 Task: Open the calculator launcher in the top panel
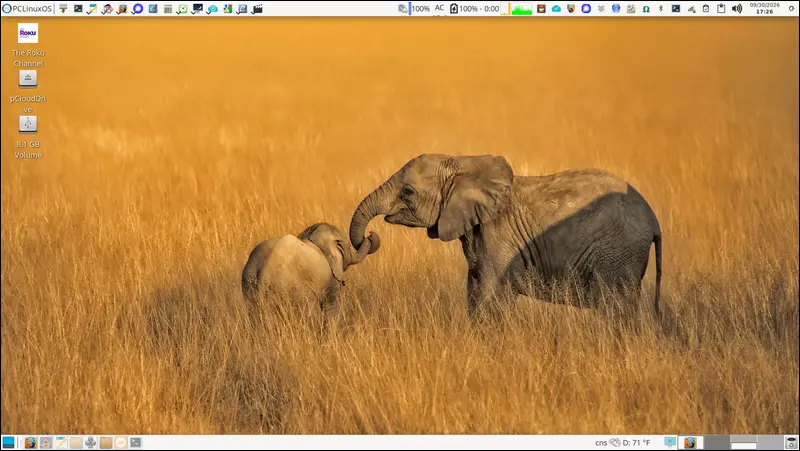(167, 9)
